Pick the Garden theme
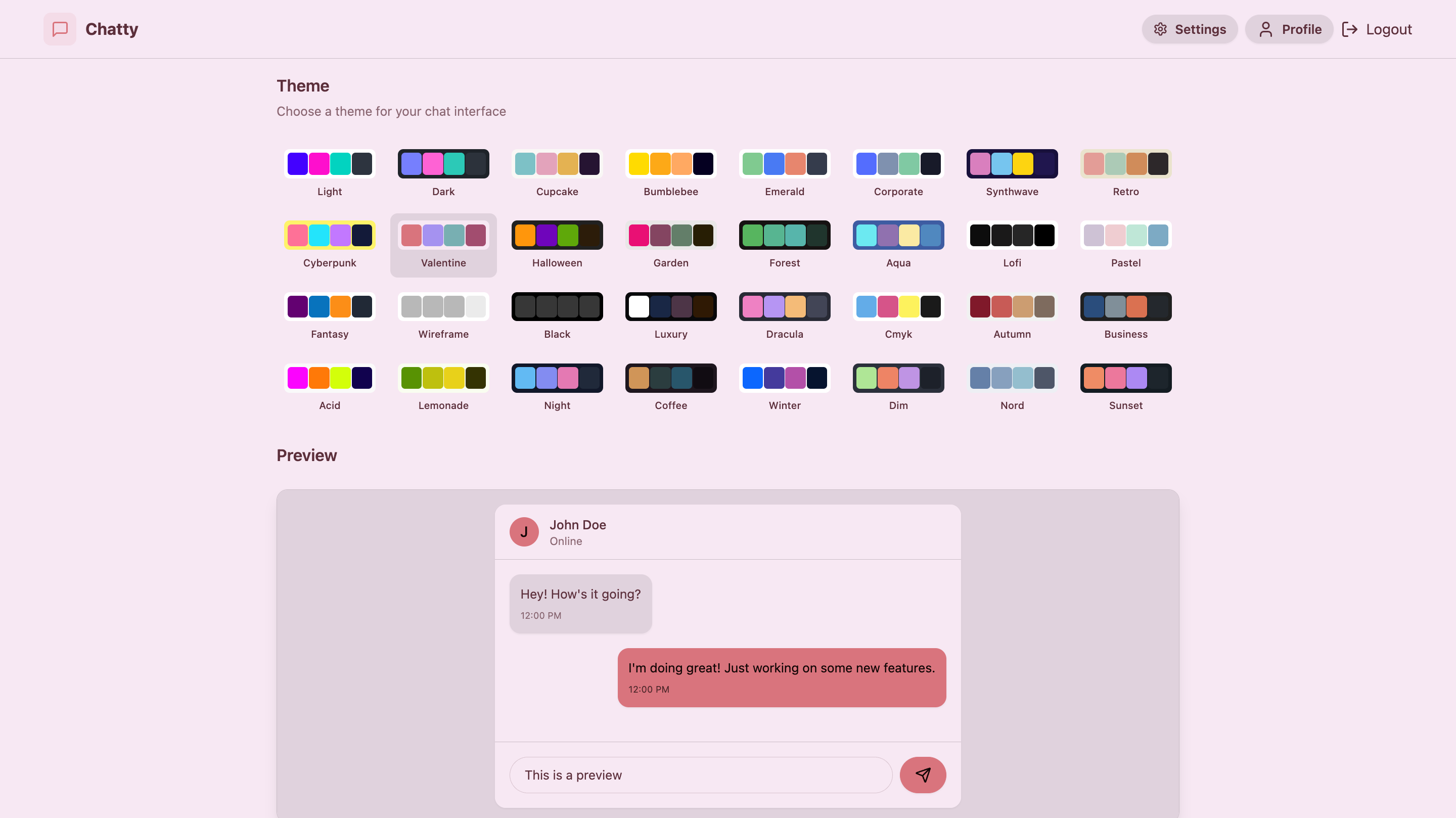 pos(671,245)
